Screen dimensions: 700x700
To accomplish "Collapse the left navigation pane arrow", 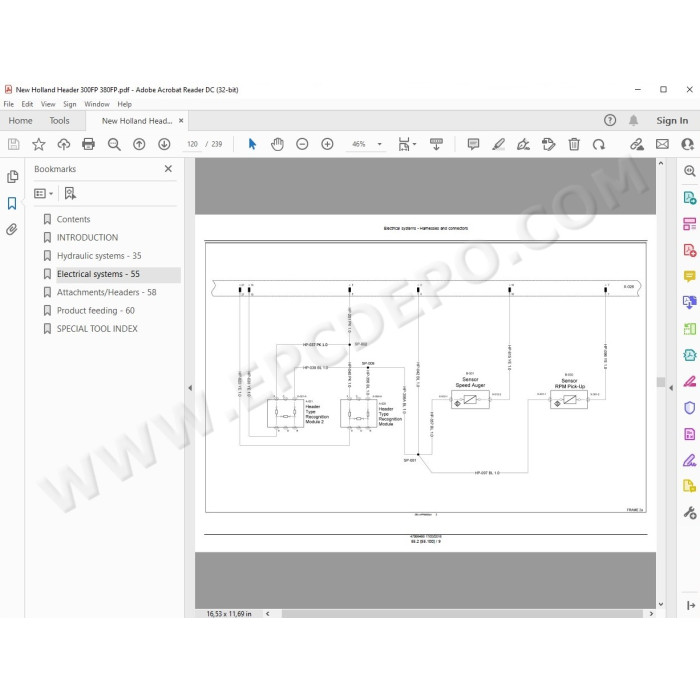I will coord(190,388).
